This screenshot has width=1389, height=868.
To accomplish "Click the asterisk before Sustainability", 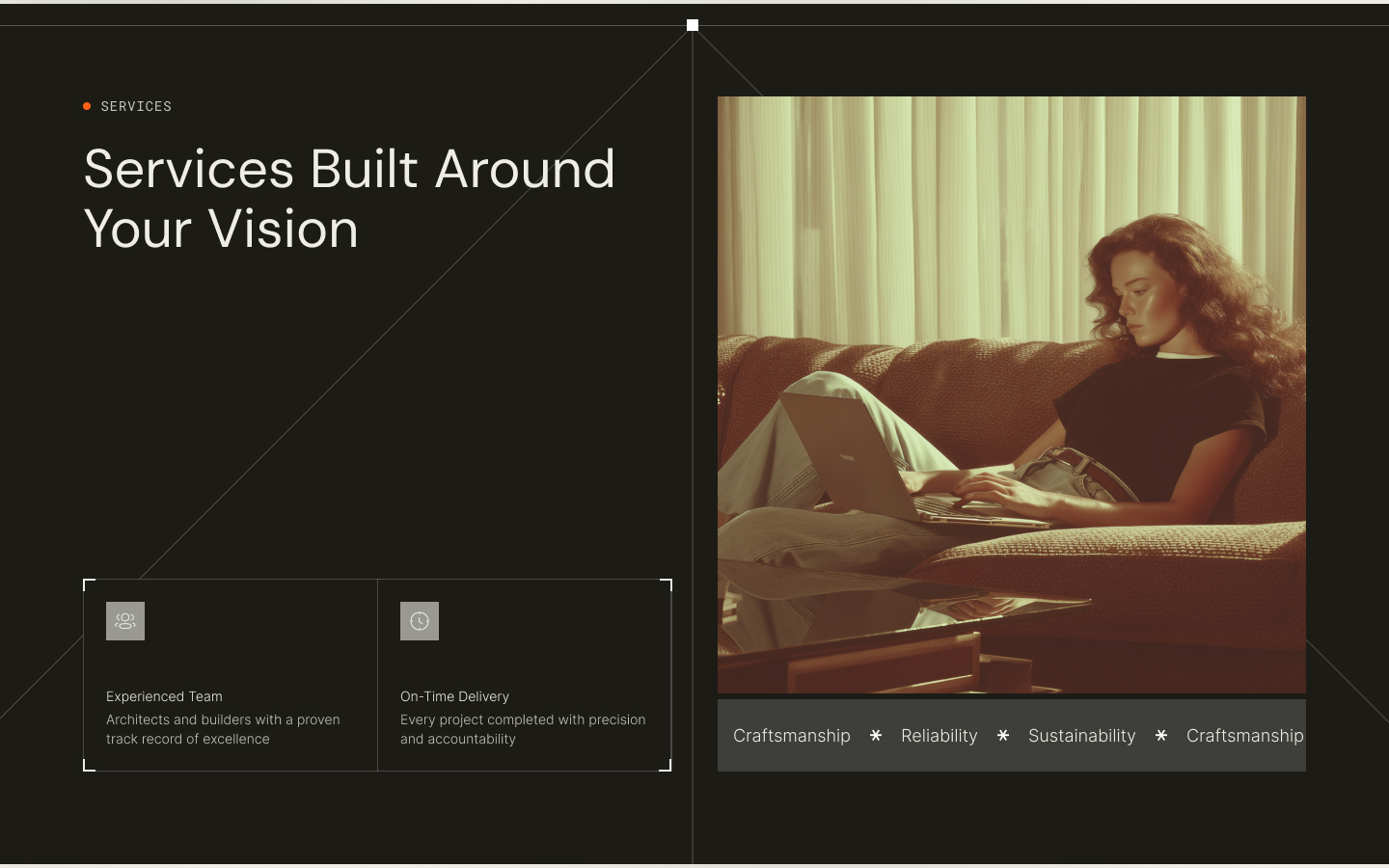I will click(1003, 736).
